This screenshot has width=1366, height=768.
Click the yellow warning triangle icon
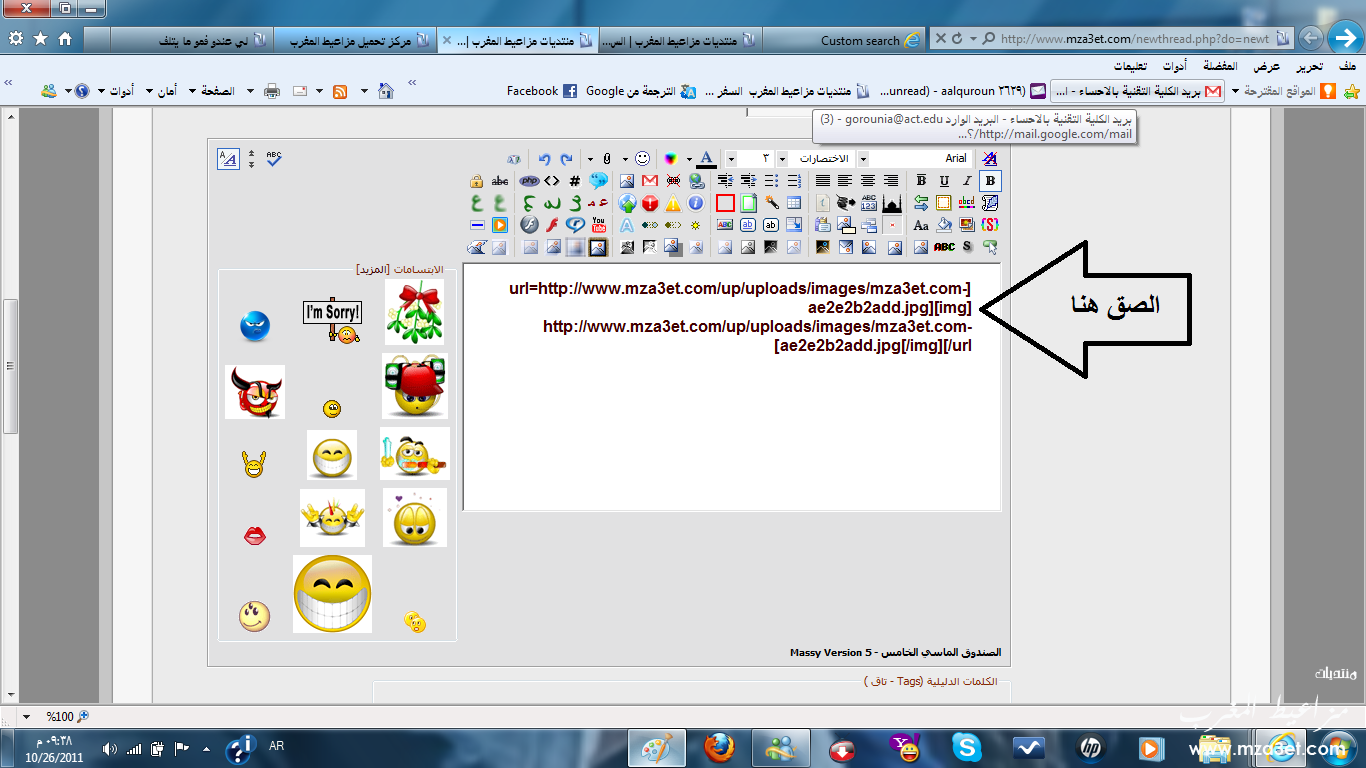pos(673,203)
